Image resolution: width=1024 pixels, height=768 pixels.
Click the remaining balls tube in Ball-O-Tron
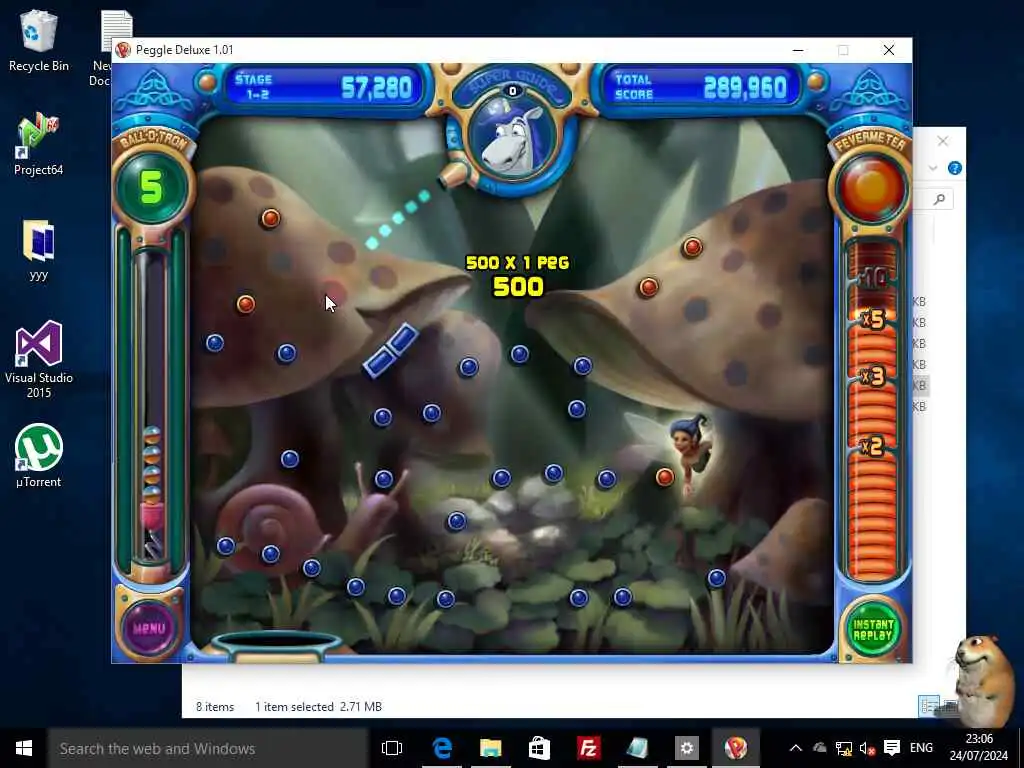(x=152, y=405)
